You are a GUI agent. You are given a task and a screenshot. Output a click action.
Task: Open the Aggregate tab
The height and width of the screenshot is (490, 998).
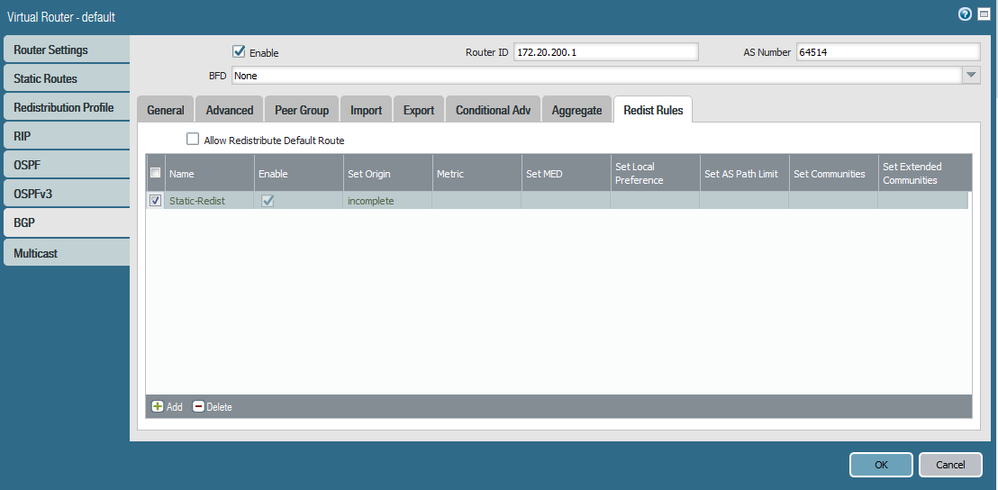pyautogui.click(x=577, y=109)
